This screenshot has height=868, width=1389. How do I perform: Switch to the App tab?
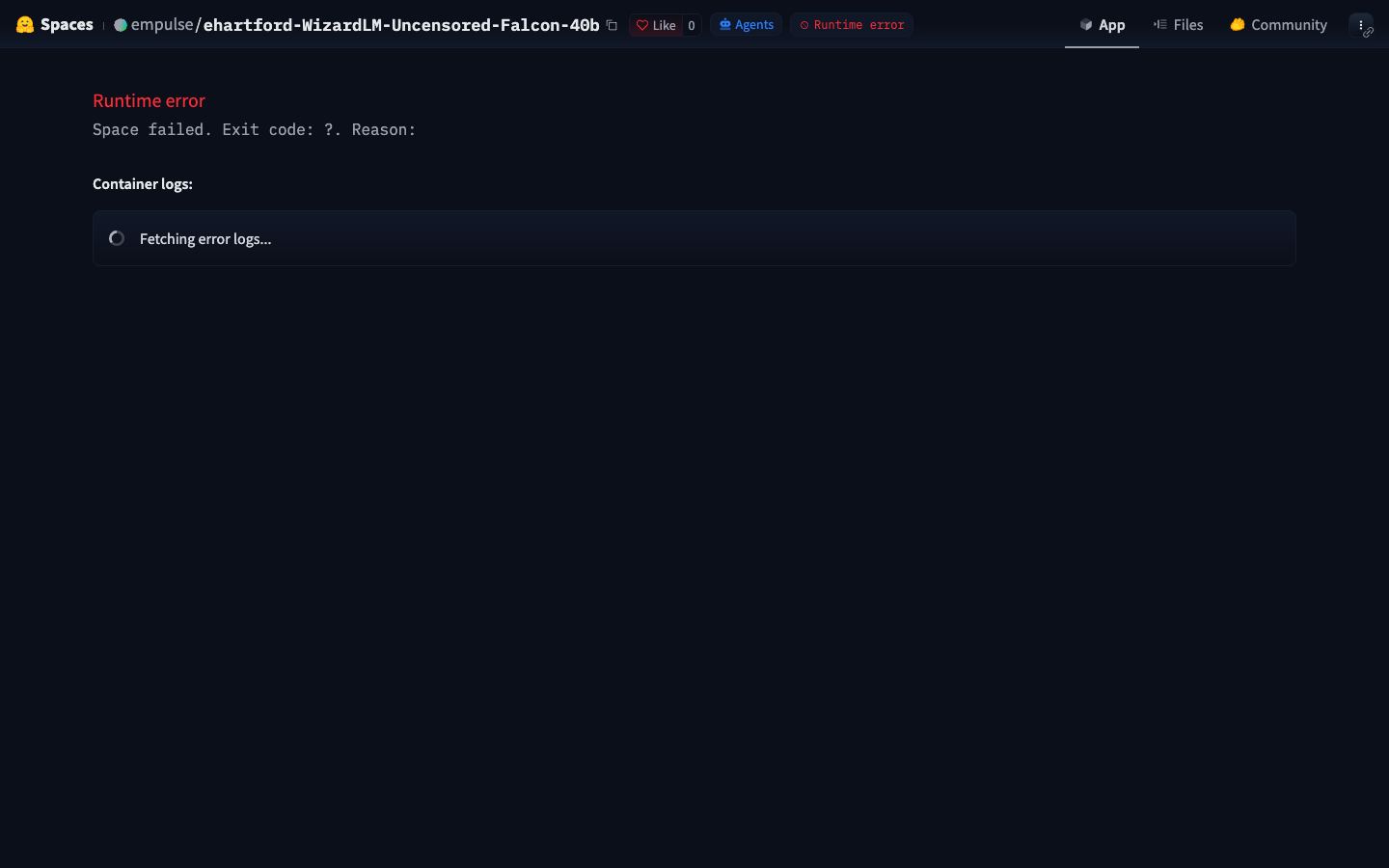tap(1102, 25)
